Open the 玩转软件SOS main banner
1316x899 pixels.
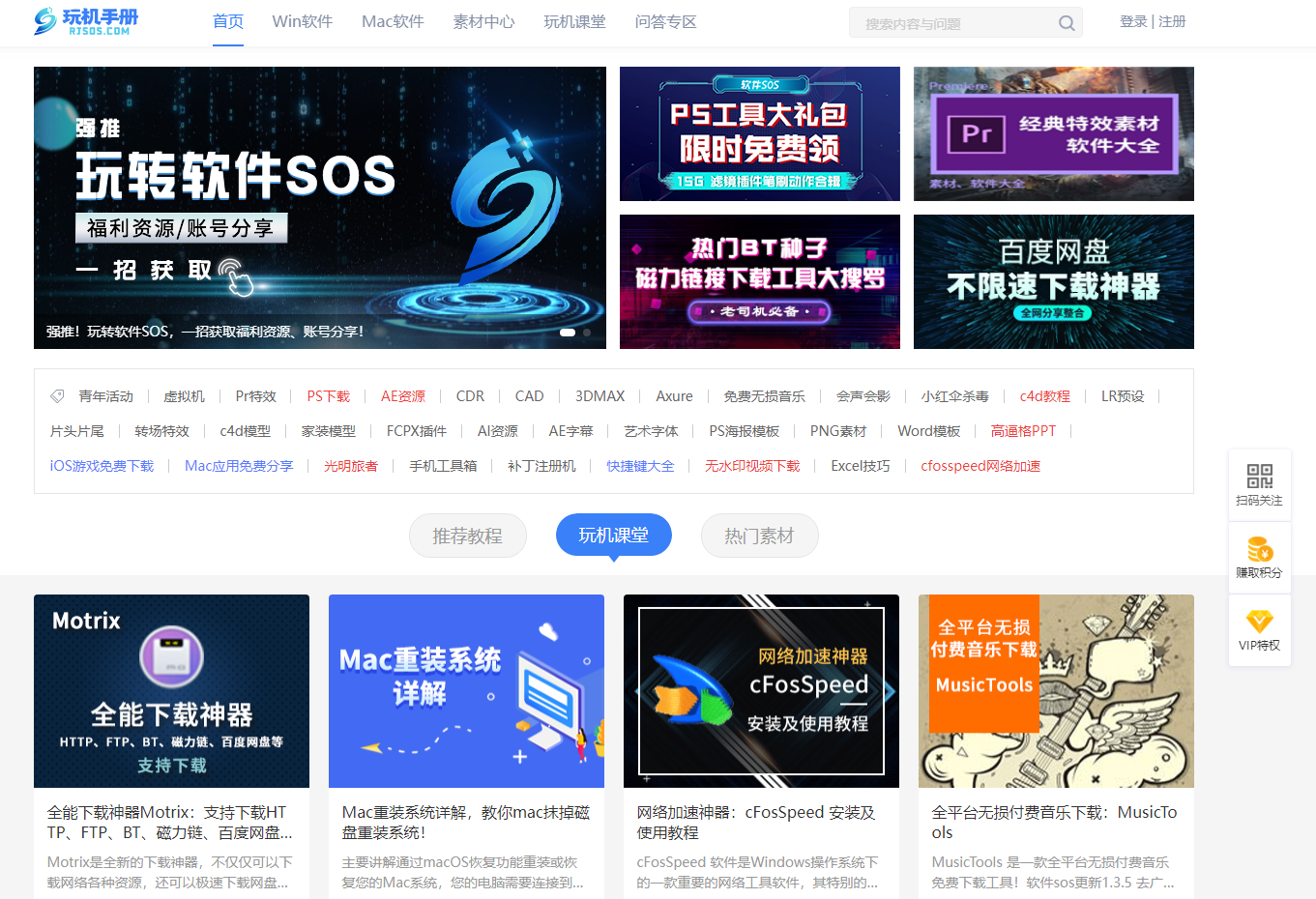(320, 208)
